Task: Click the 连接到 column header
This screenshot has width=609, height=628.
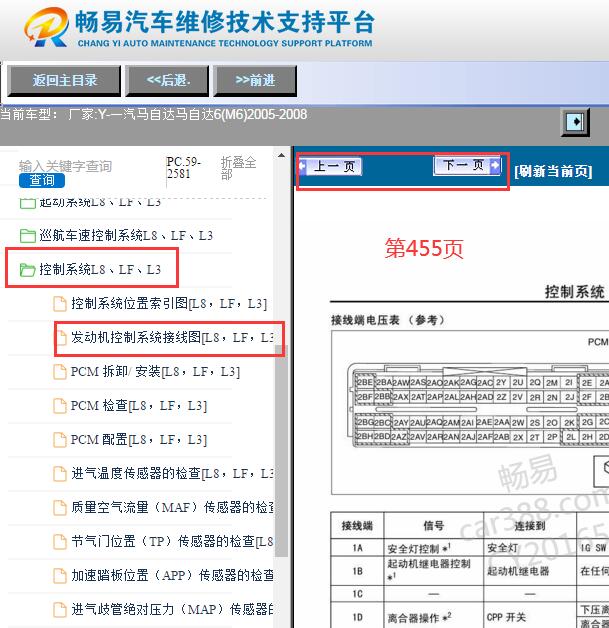Action: pyautogui.click(x=530, y=525)
